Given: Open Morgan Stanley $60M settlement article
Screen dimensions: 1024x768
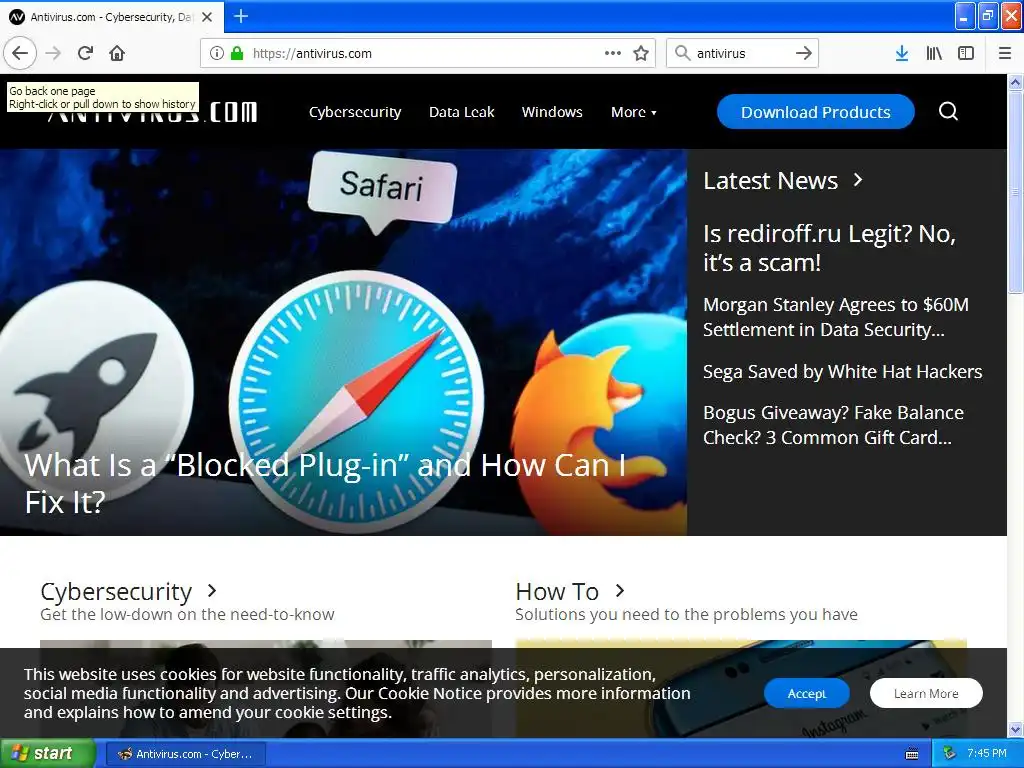Looking at the screenshot, I should pyautogui.click(x=835, y=317).
